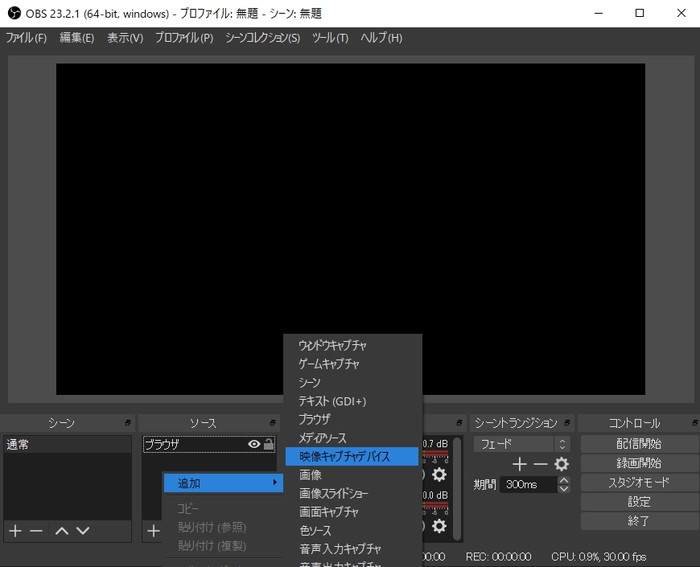The height and width of the screenshot is (567, 700).
Task: Click the 配信開始 button
Action: [x=639, y=444]
